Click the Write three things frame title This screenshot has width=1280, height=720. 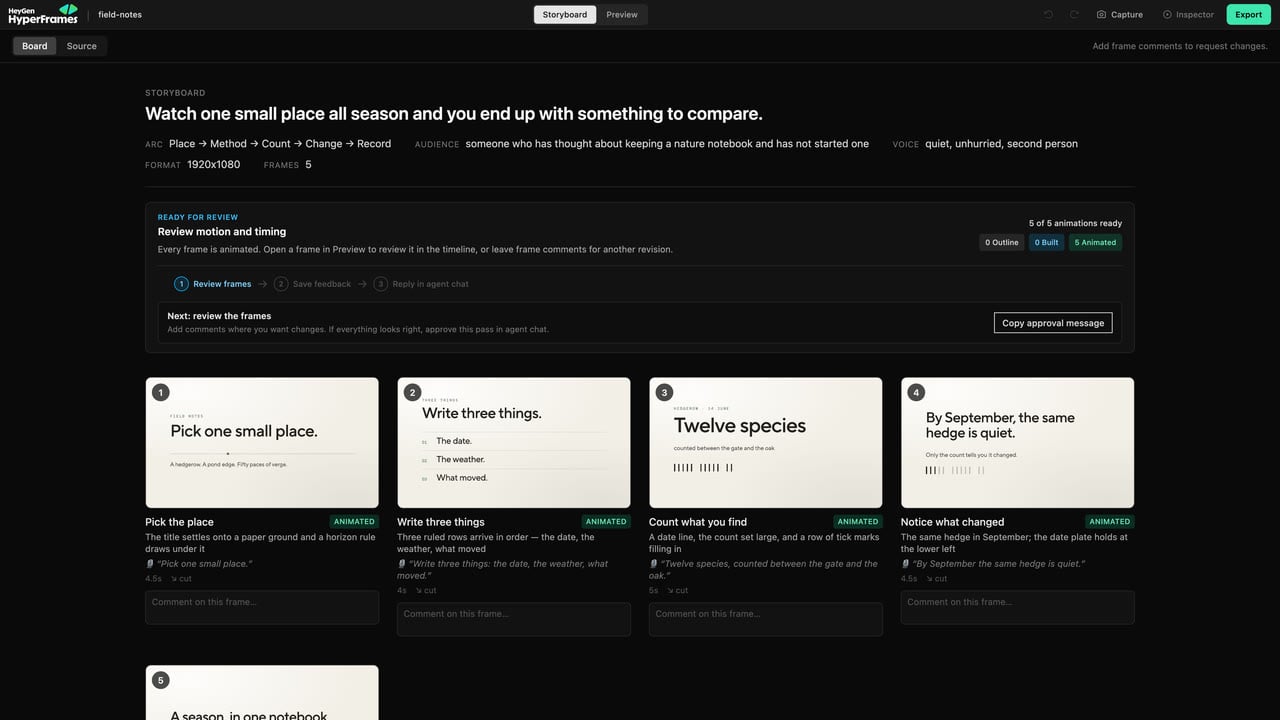pos(441,522)
